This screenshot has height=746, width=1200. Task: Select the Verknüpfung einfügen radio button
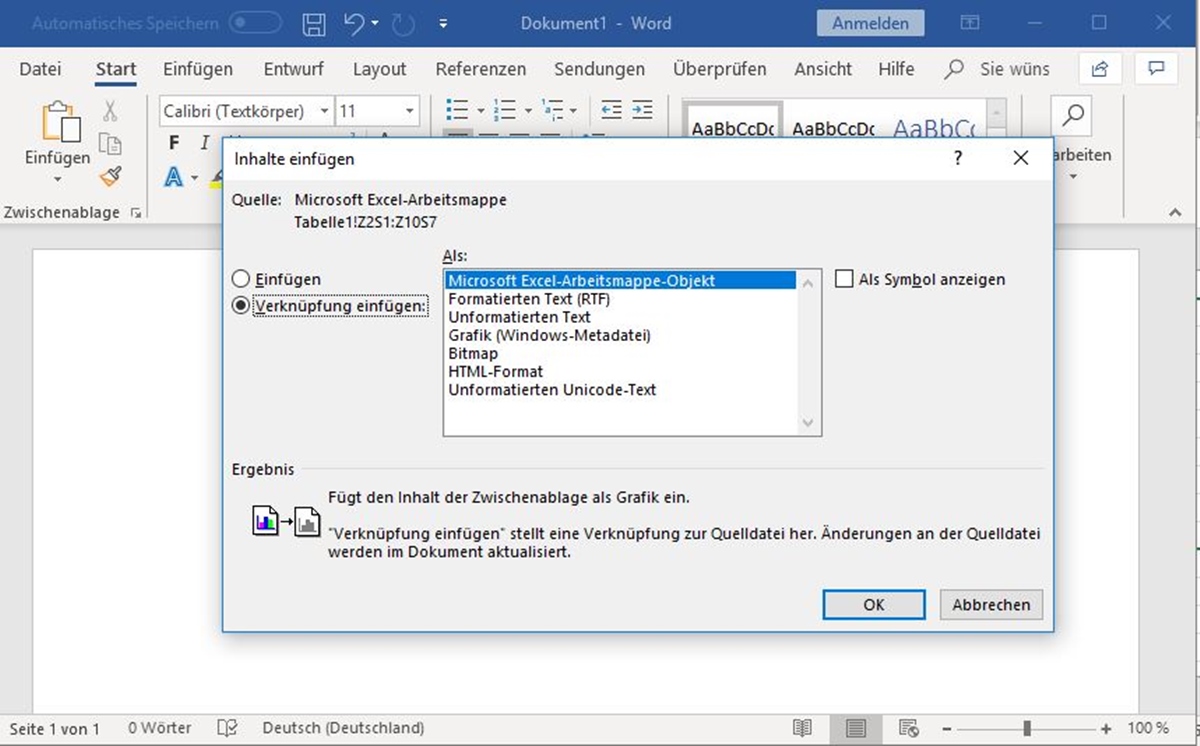point(240,306)
